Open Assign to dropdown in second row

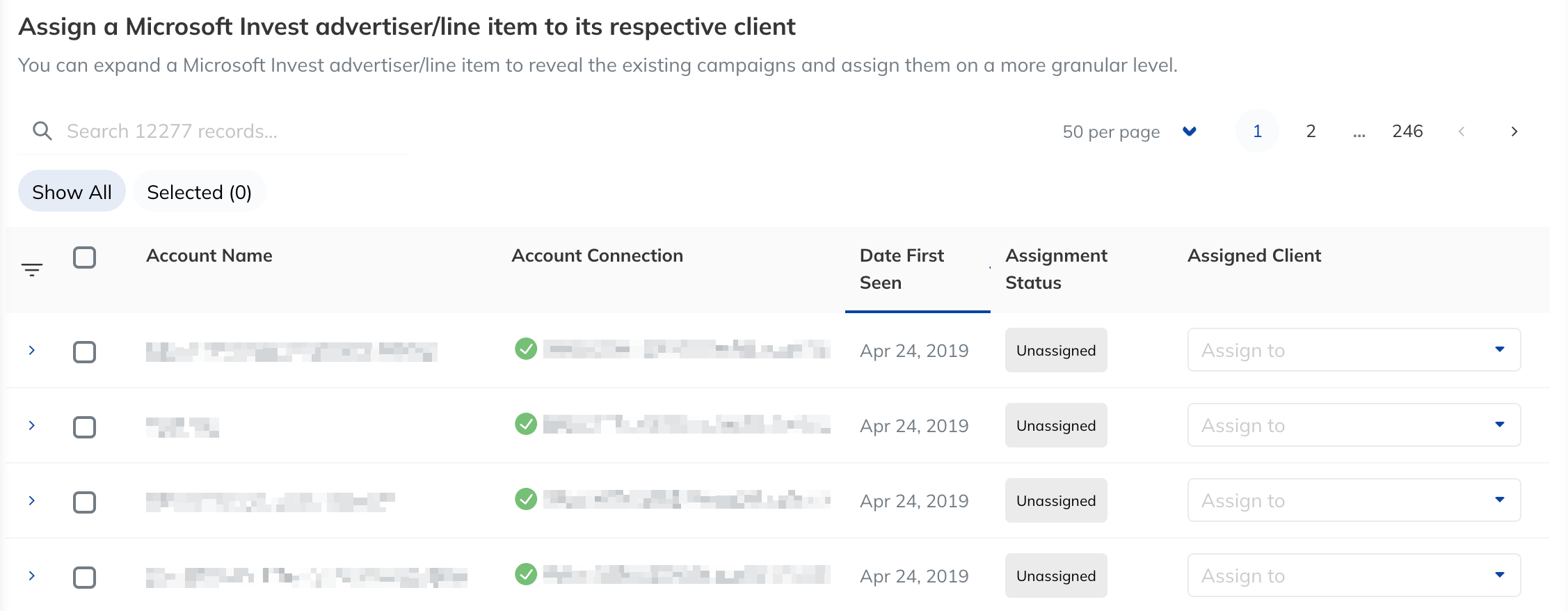(x=1354, y=425)
